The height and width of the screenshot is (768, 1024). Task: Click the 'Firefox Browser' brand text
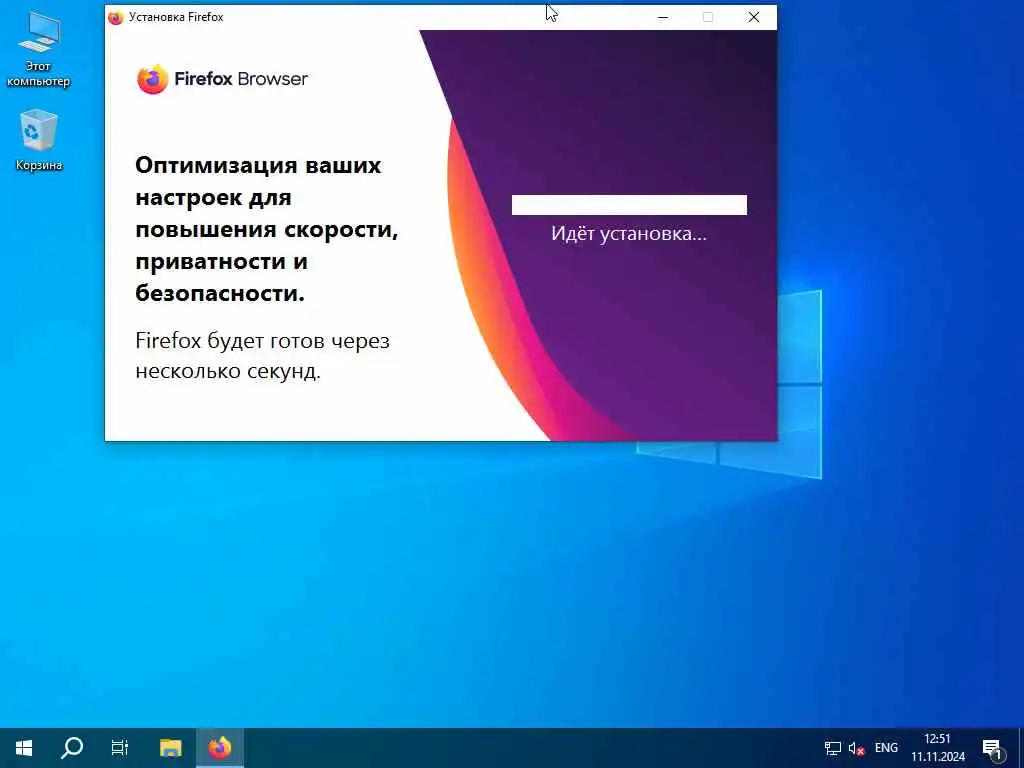click(x=241, y=79)
